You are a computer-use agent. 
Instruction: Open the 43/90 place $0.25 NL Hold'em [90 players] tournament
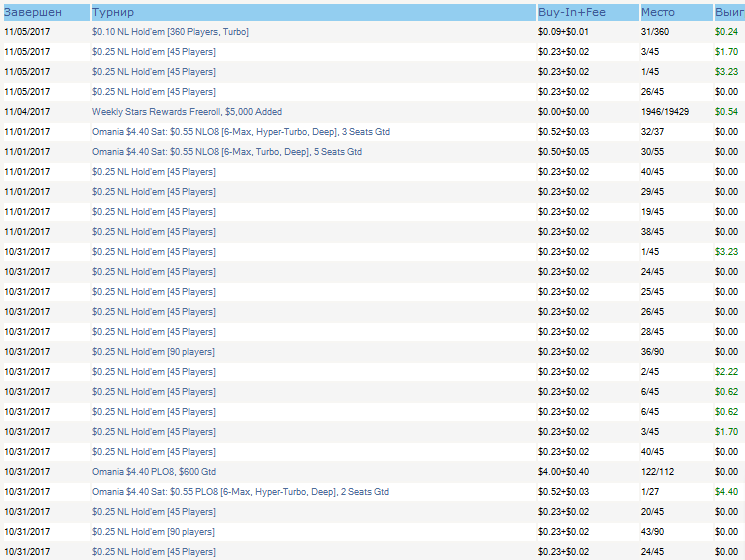click(153, 532)
